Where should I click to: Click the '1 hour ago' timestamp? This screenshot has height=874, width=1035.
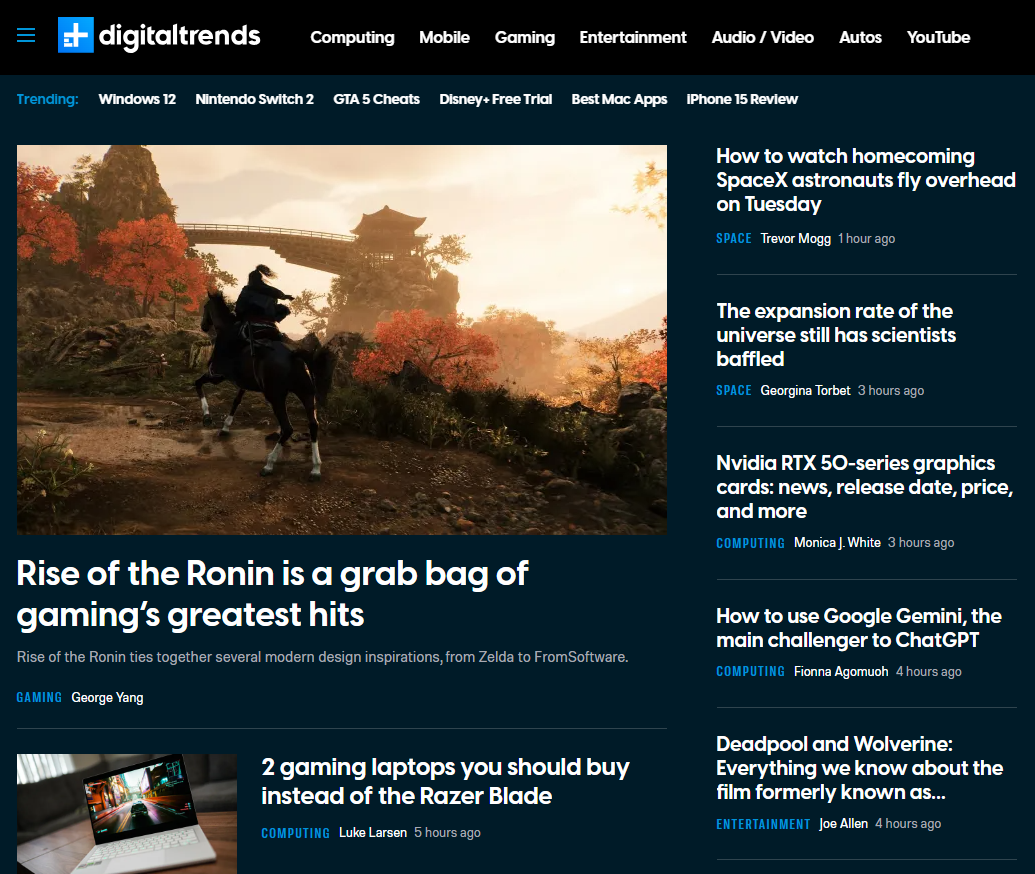click(866, 238)
